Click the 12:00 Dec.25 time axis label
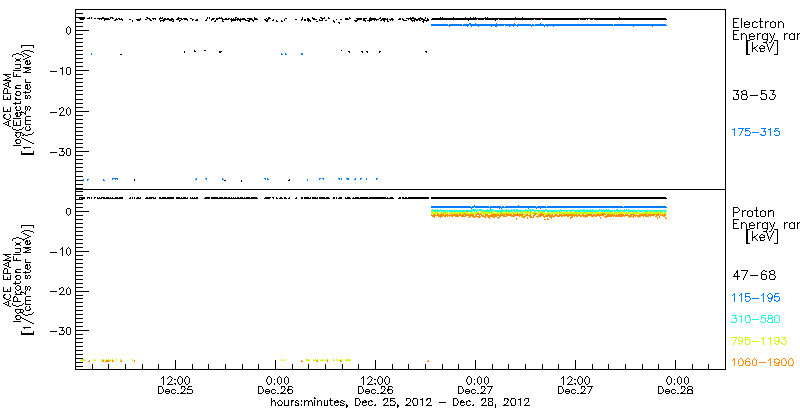Viewport: 800px width, 410px height. click(x=176, y=386)
